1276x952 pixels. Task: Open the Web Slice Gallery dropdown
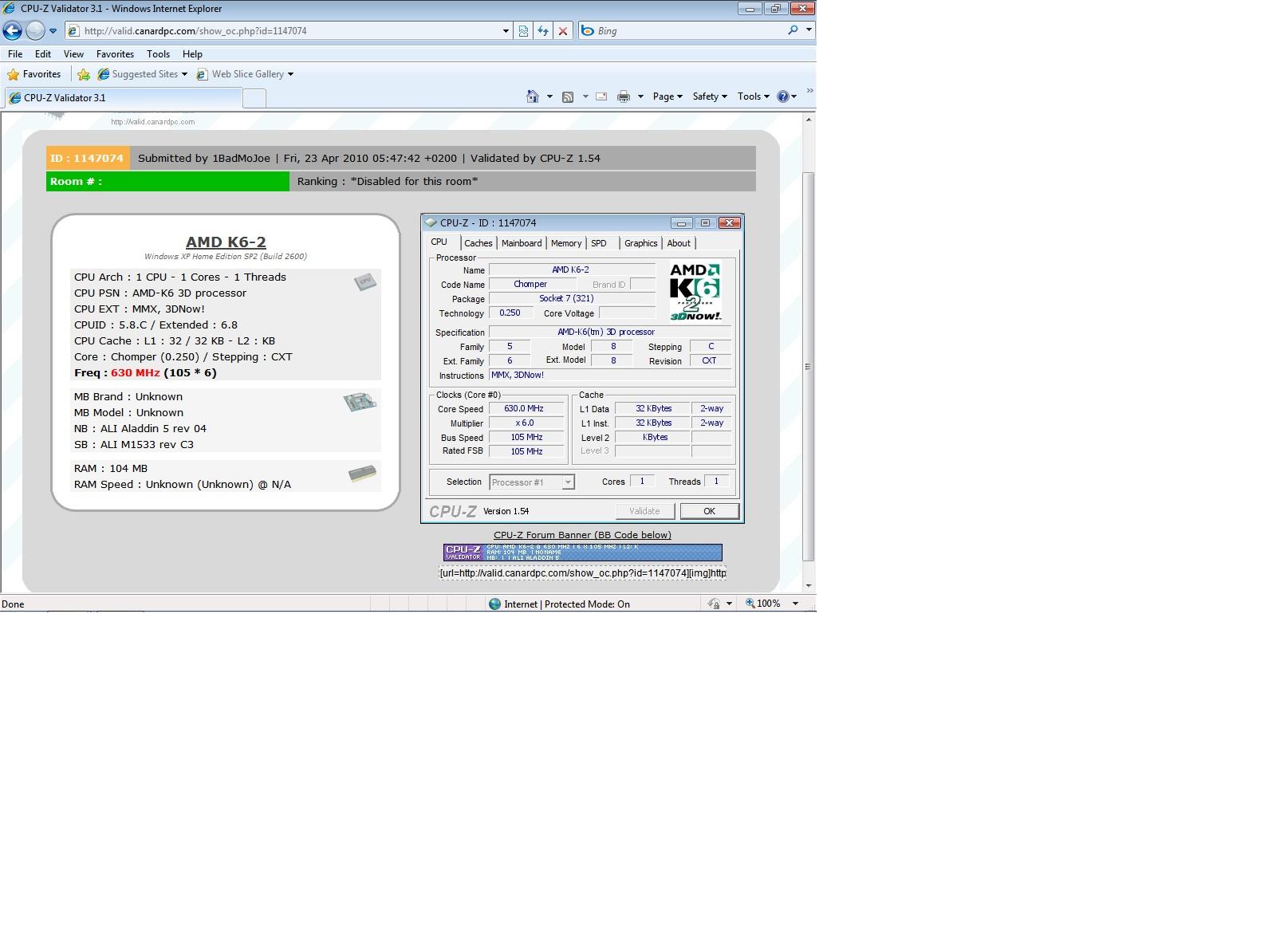[x=245, y=74]
